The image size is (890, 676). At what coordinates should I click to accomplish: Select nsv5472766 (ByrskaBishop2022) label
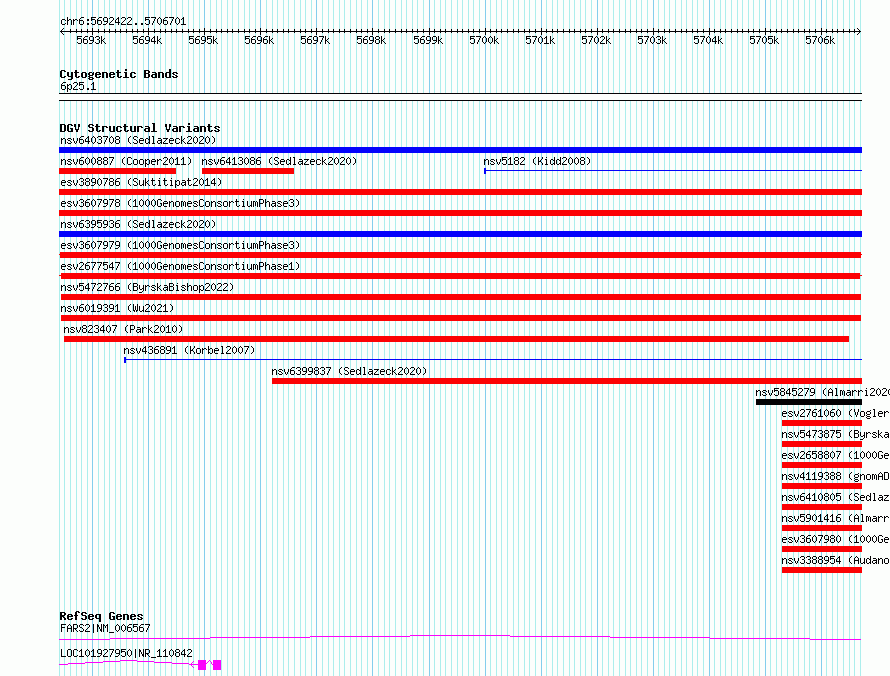tap(147, 287)
